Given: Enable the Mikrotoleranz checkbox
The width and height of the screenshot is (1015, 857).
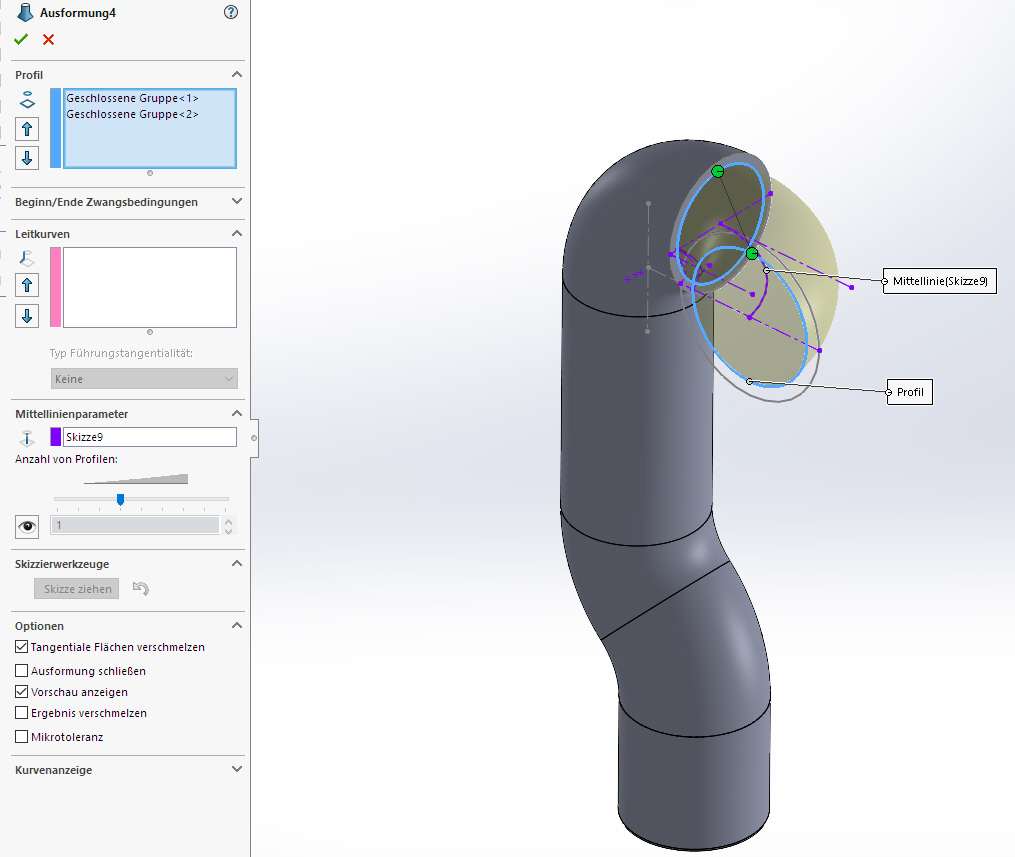Looking at the screenshot, I should [22, 737].
